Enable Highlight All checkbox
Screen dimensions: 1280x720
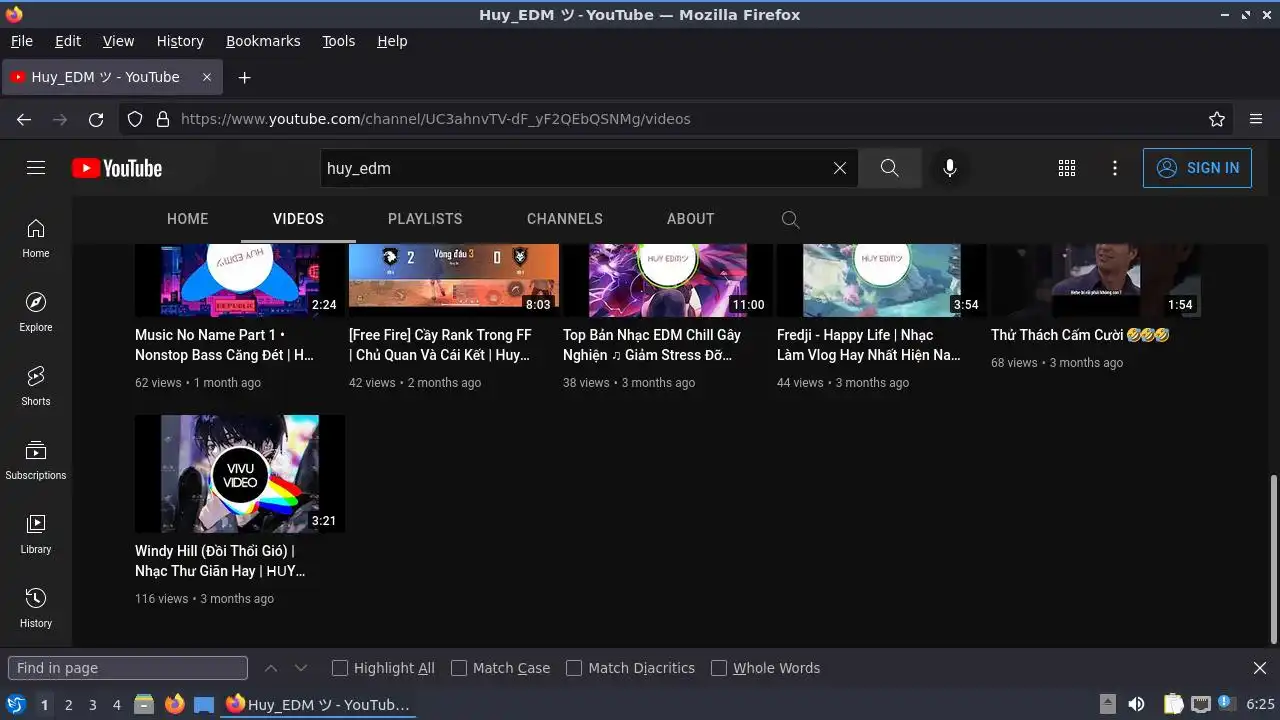click(x=340, y=668)
